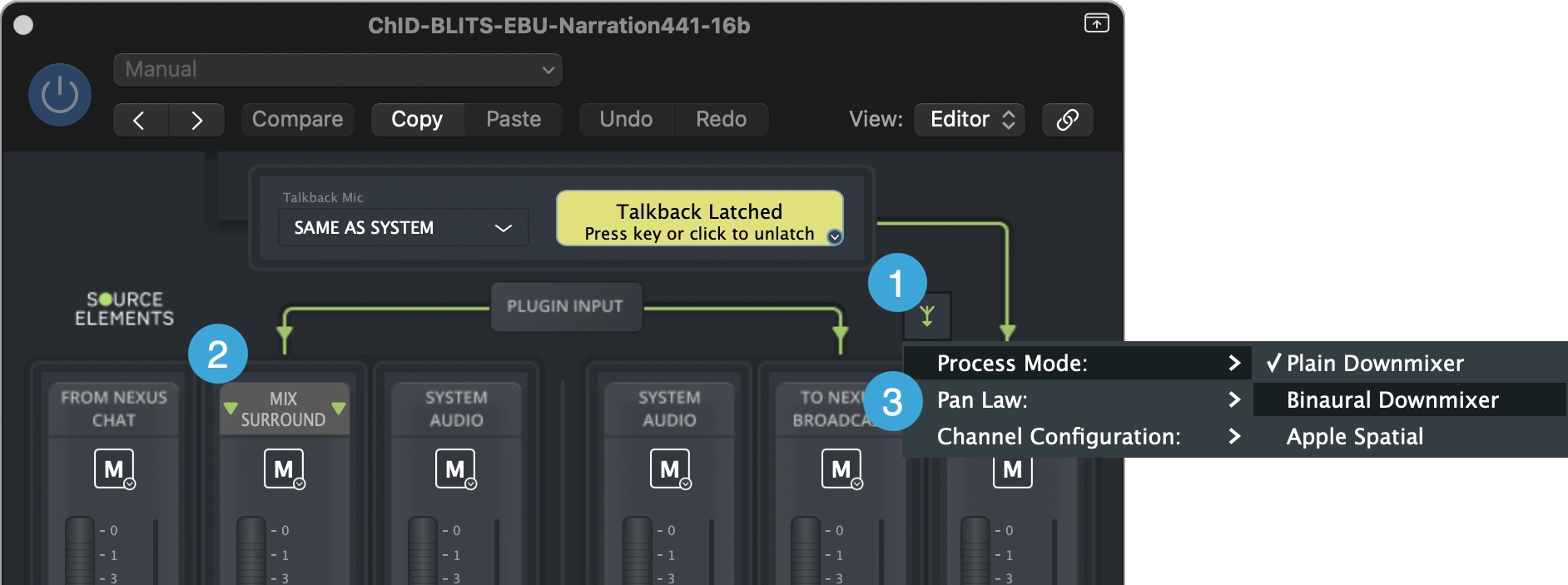
Task: Mute the To Nexus Broadcast channel
Action: (841, 469)
